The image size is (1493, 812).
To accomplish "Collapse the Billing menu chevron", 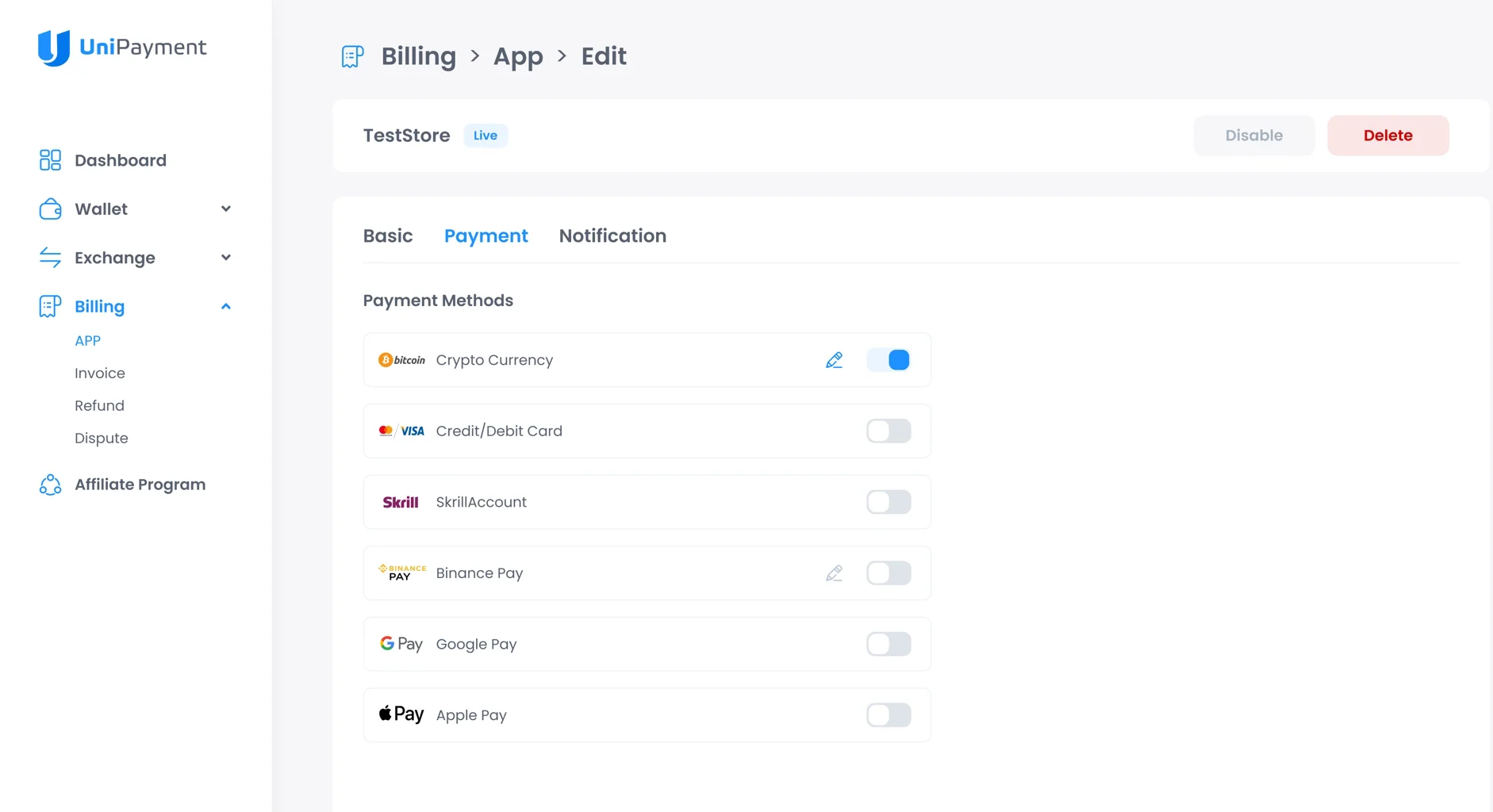I will click(226, 306).
